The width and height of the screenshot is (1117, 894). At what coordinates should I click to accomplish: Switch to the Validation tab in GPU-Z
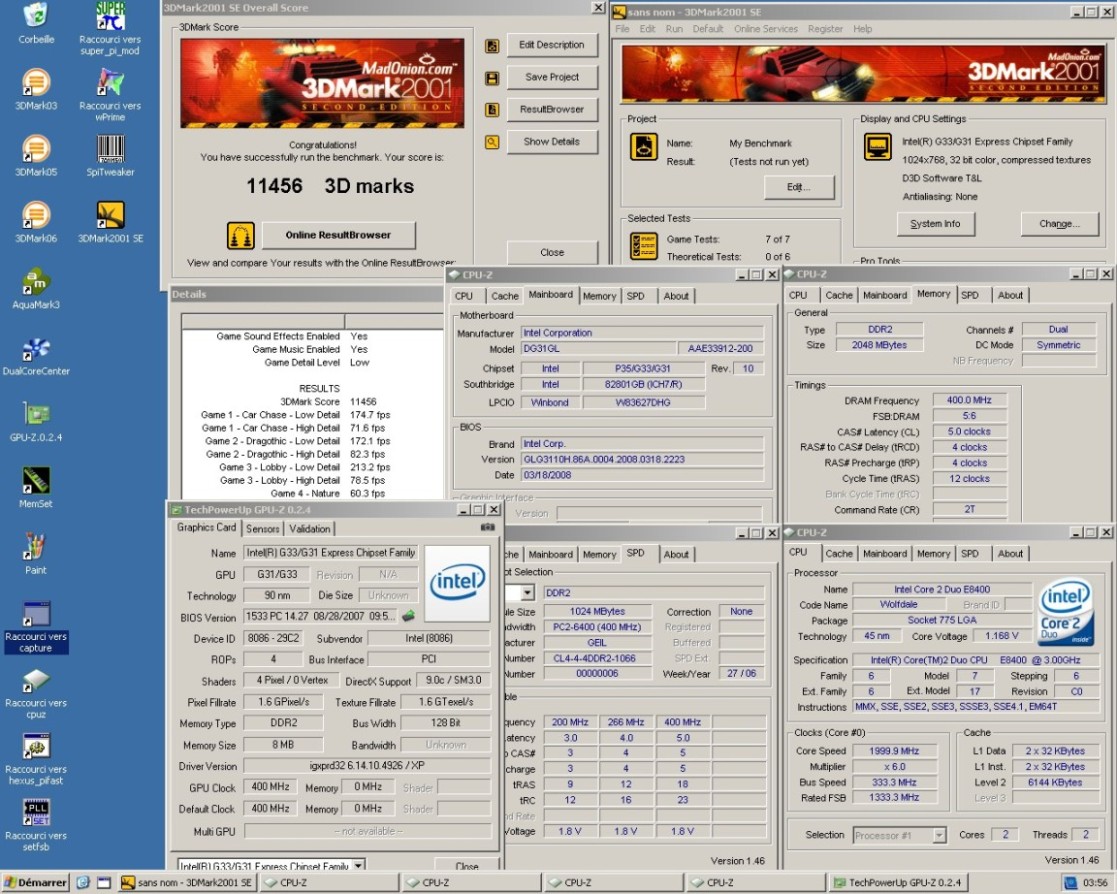(x=309, y=529)
